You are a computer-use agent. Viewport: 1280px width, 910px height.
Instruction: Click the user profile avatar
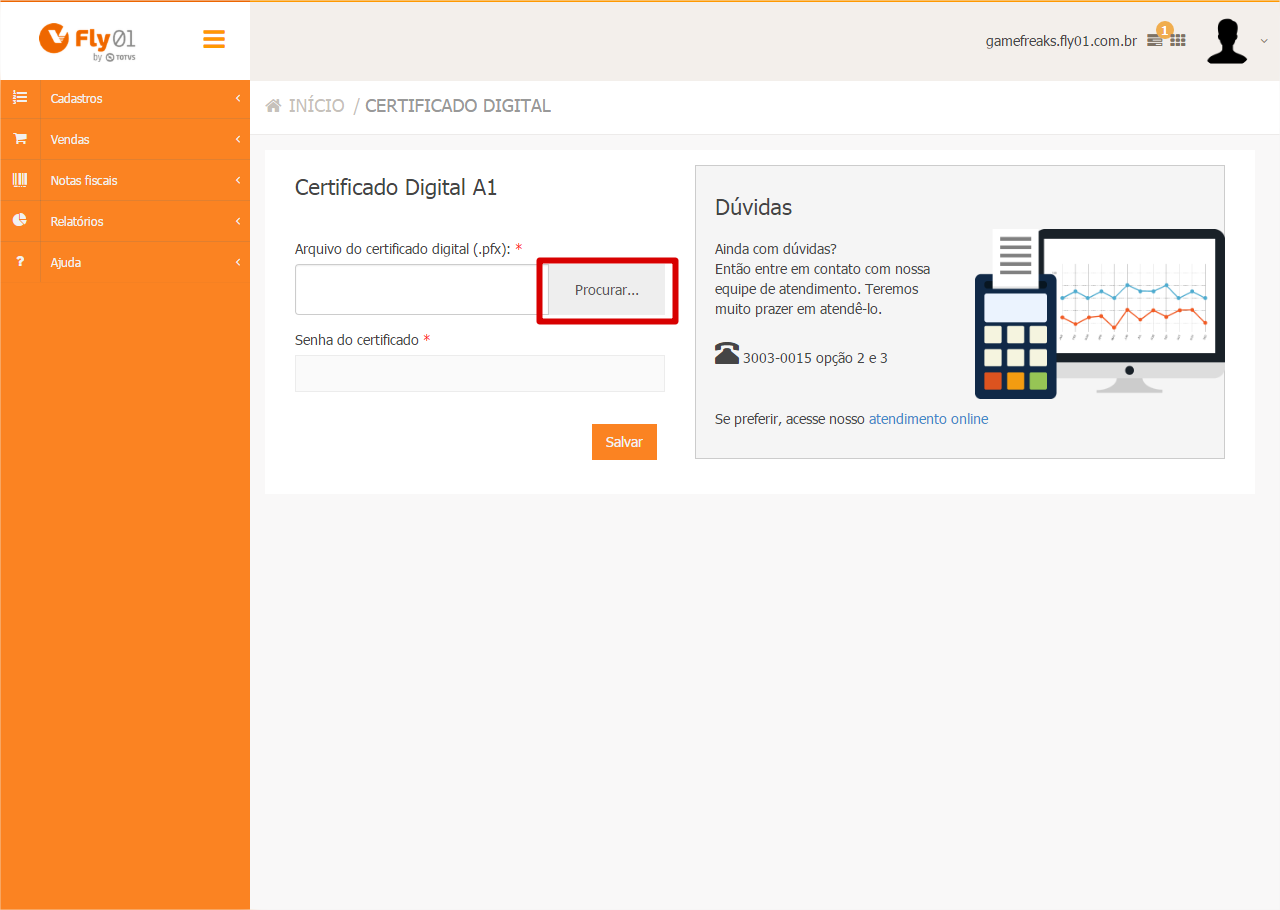(x=1227, y=41)
